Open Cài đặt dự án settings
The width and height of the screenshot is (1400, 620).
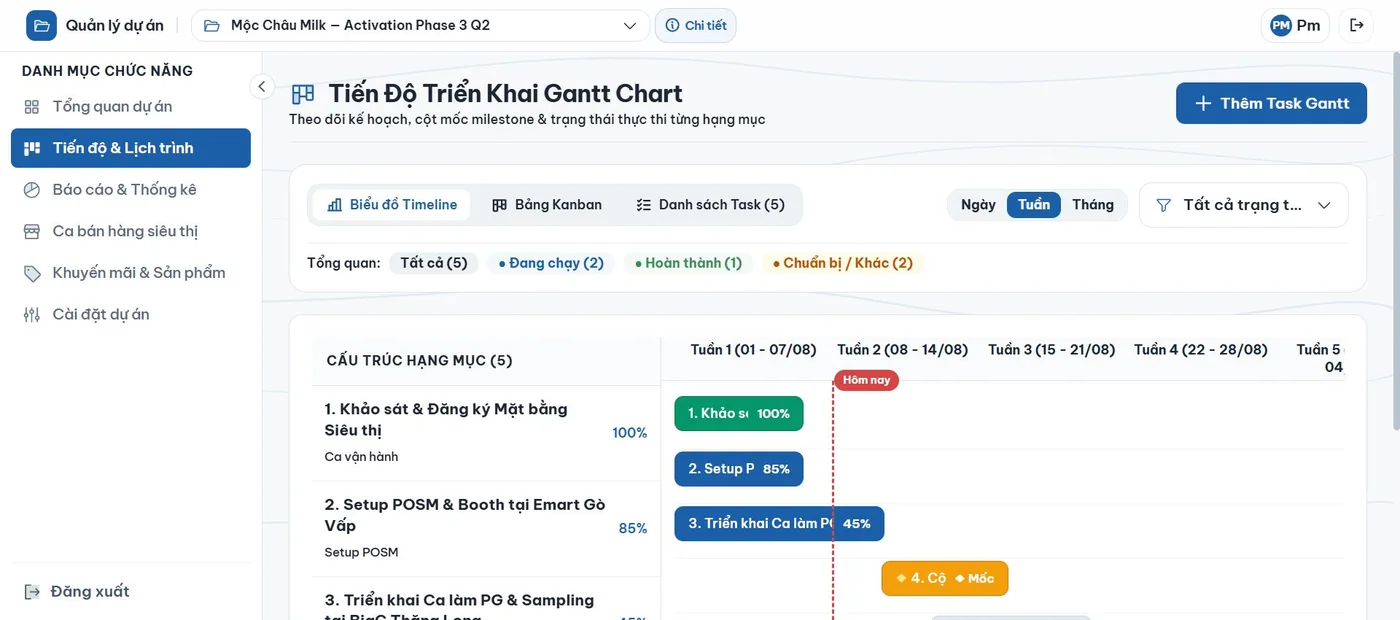point(131,314)
